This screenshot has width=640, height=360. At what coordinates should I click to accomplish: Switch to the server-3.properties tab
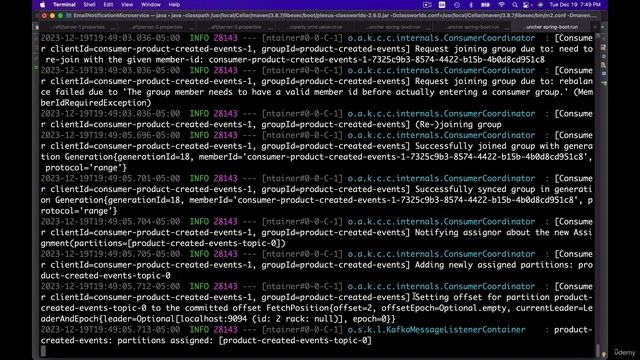(236, 27)
